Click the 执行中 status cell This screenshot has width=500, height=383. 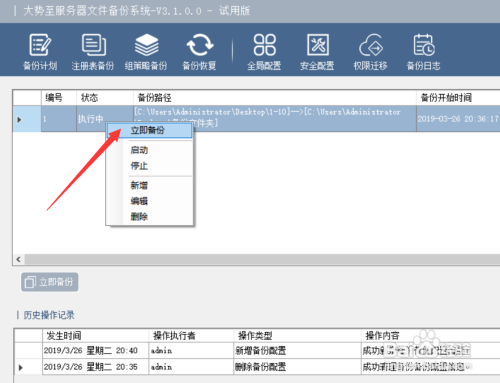[91, 119]
